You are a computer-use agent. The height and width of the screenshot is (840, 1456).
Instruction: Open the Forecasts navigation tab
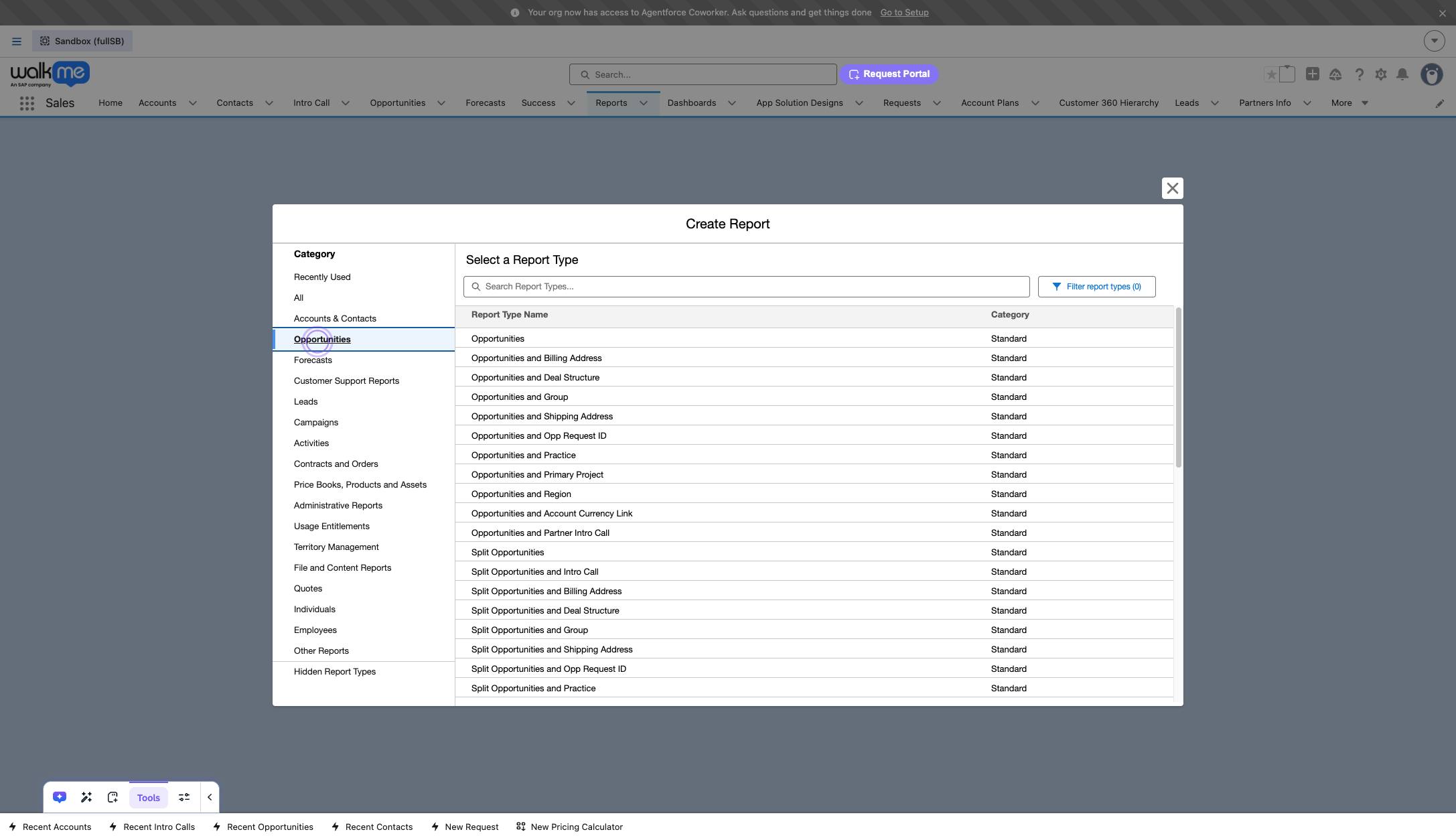pos(486,103)
